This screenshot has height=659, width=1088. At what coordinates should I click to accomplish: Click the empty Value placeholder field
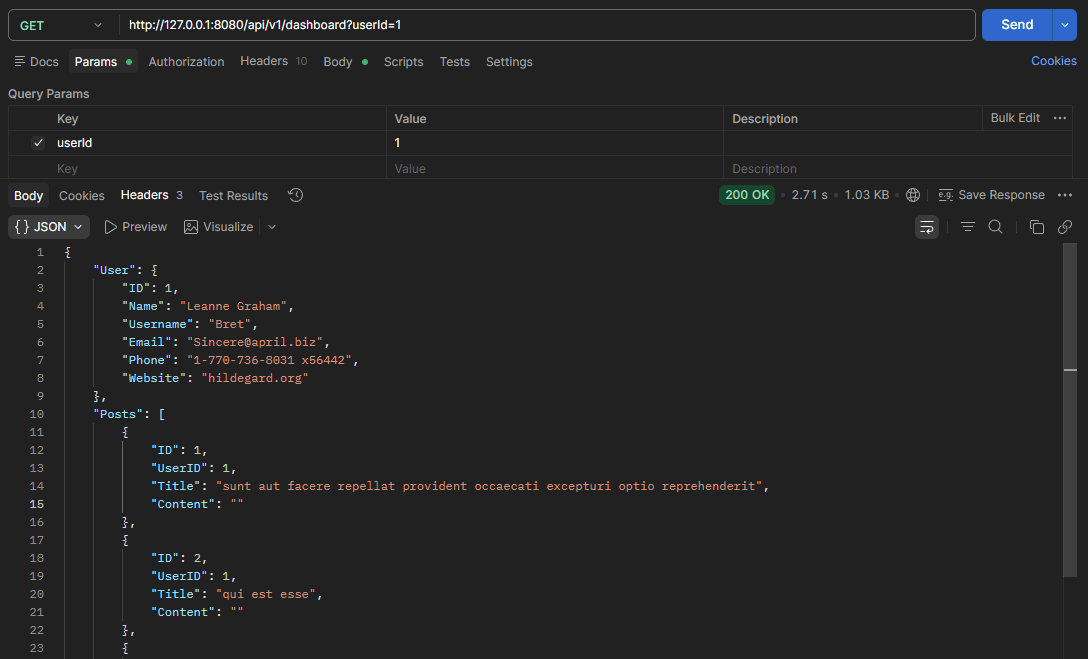(x=555, y=169)
